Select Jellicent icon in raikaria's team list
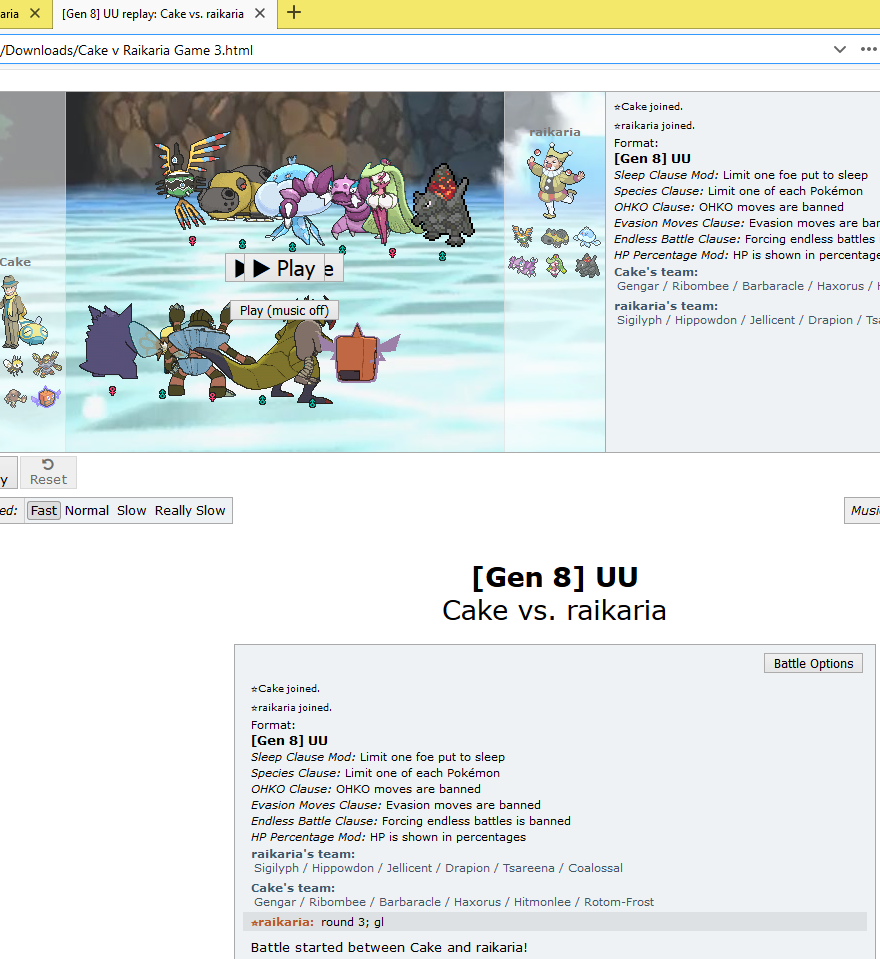The height and width of the screenshot is (959, 880). (587, 236)
